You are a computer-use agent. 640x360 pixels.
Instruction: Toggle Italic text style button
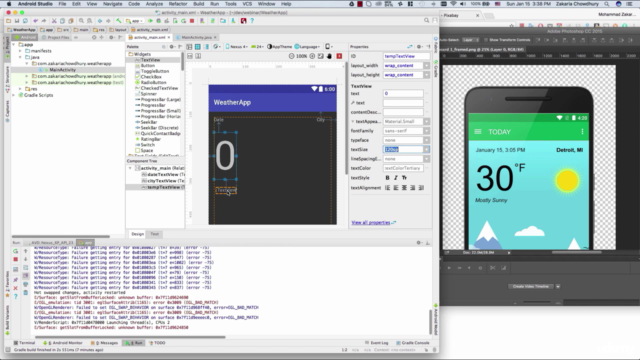(x=396, y=178)
